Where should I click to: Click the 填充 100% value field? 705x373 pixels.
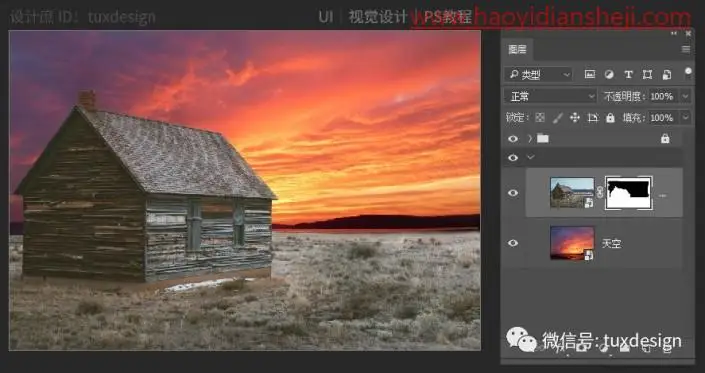(662, 118)
